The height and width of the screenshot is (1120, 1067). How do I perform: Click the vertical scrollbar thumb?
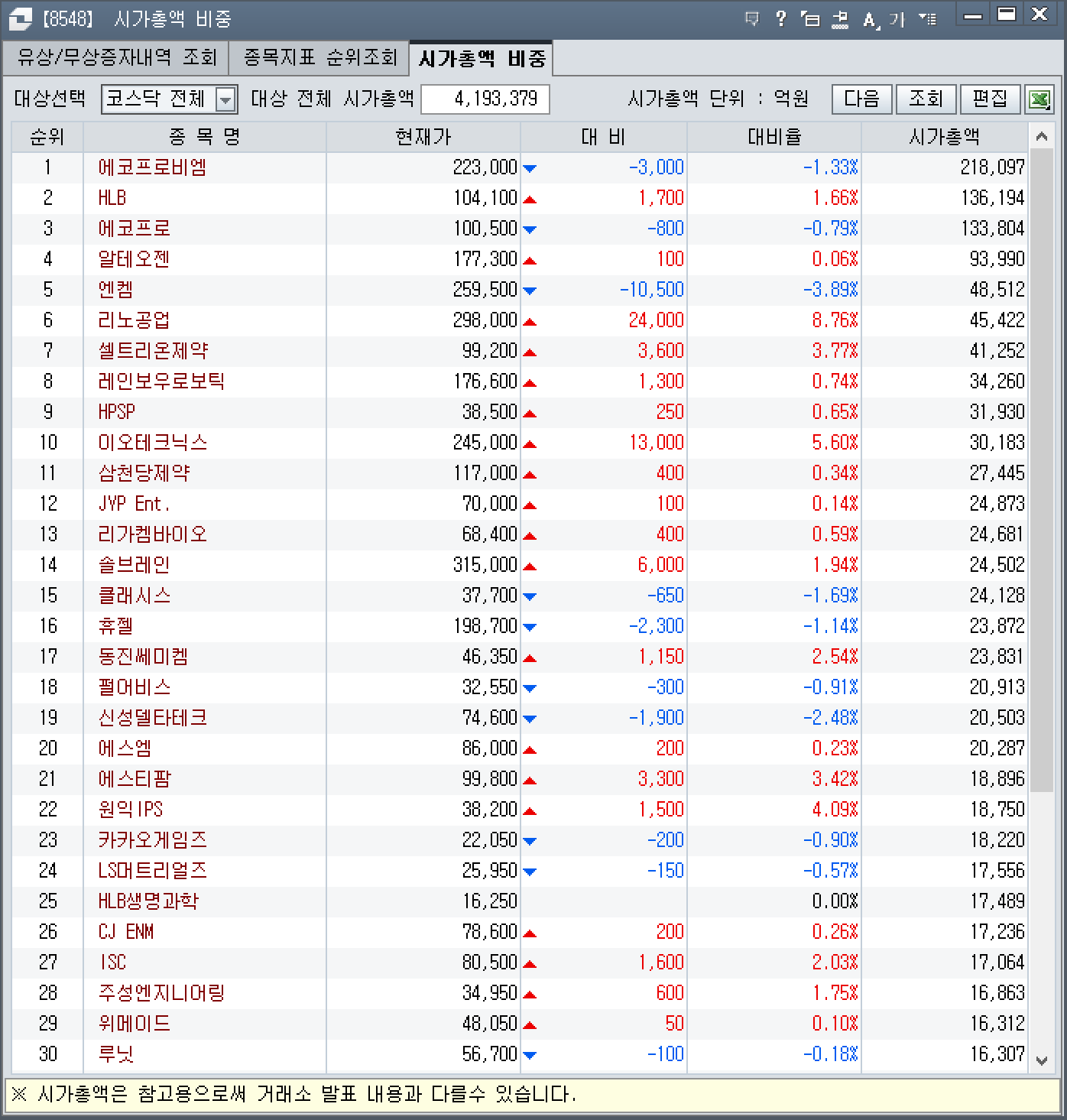coord(1041,471)
